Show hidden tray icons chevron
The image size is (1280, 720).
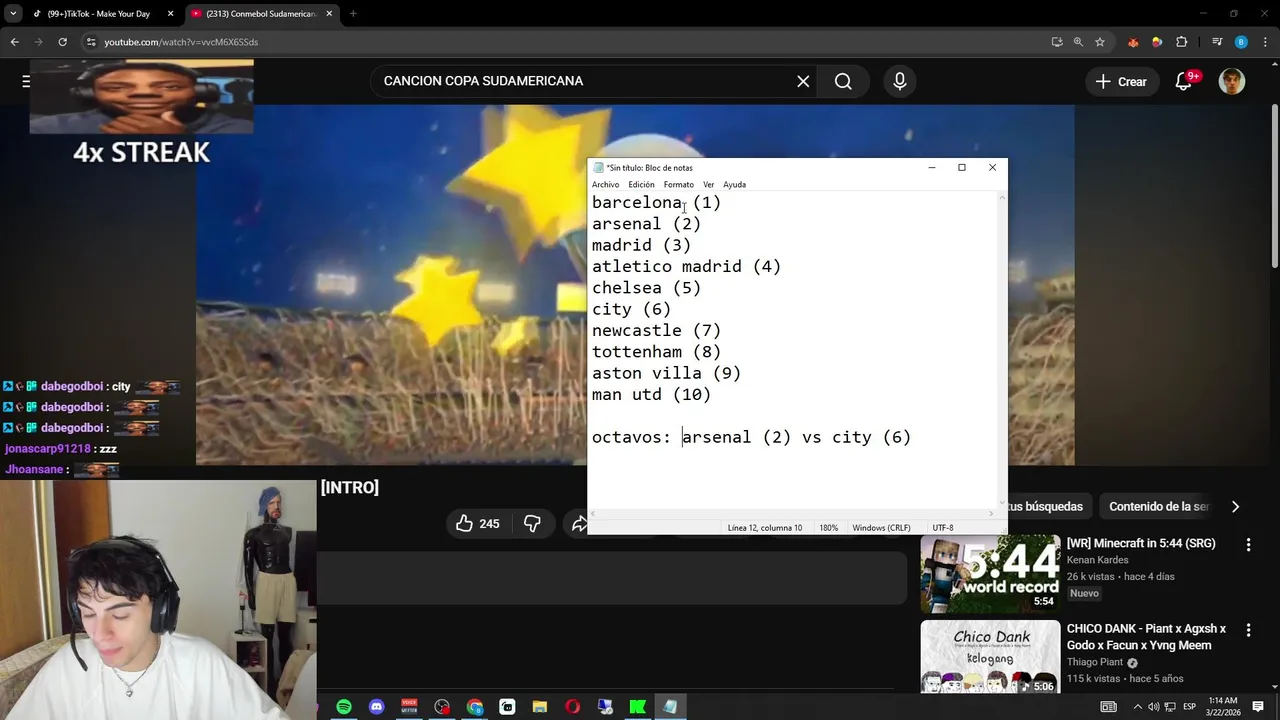(1138, 707)
